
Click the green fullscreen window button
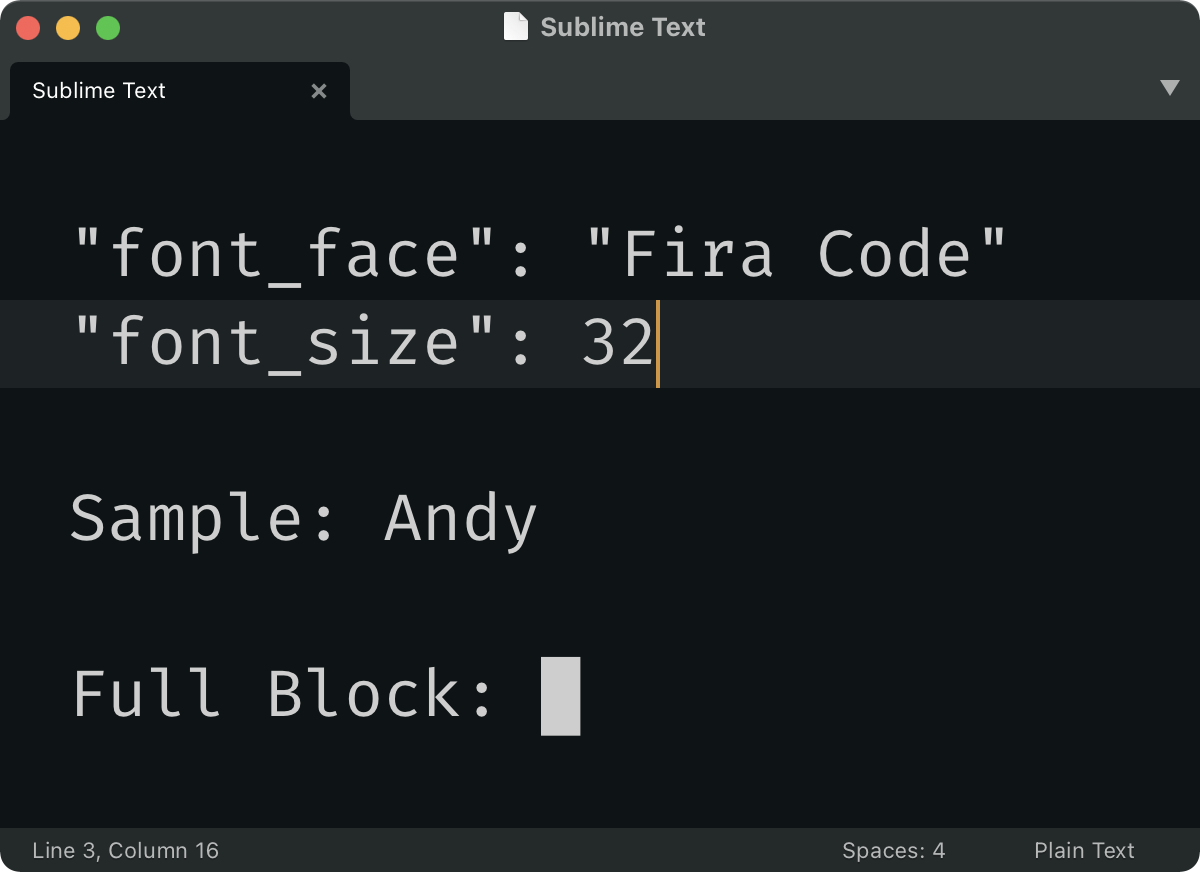(x=108, y=28)
